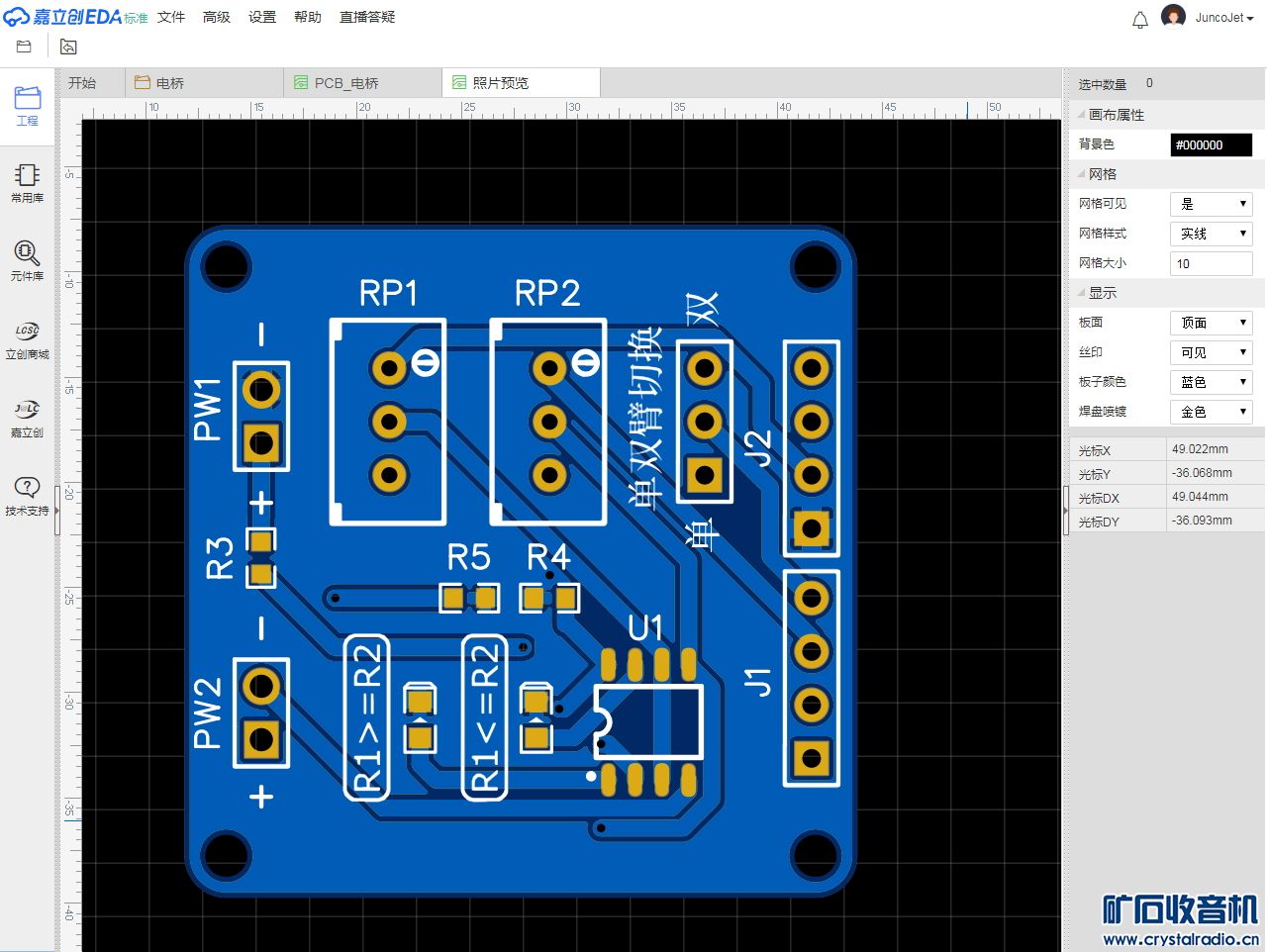Open 技术支持 technical support icon
This screenshot has width=1267, height=952.
[28, 495]
